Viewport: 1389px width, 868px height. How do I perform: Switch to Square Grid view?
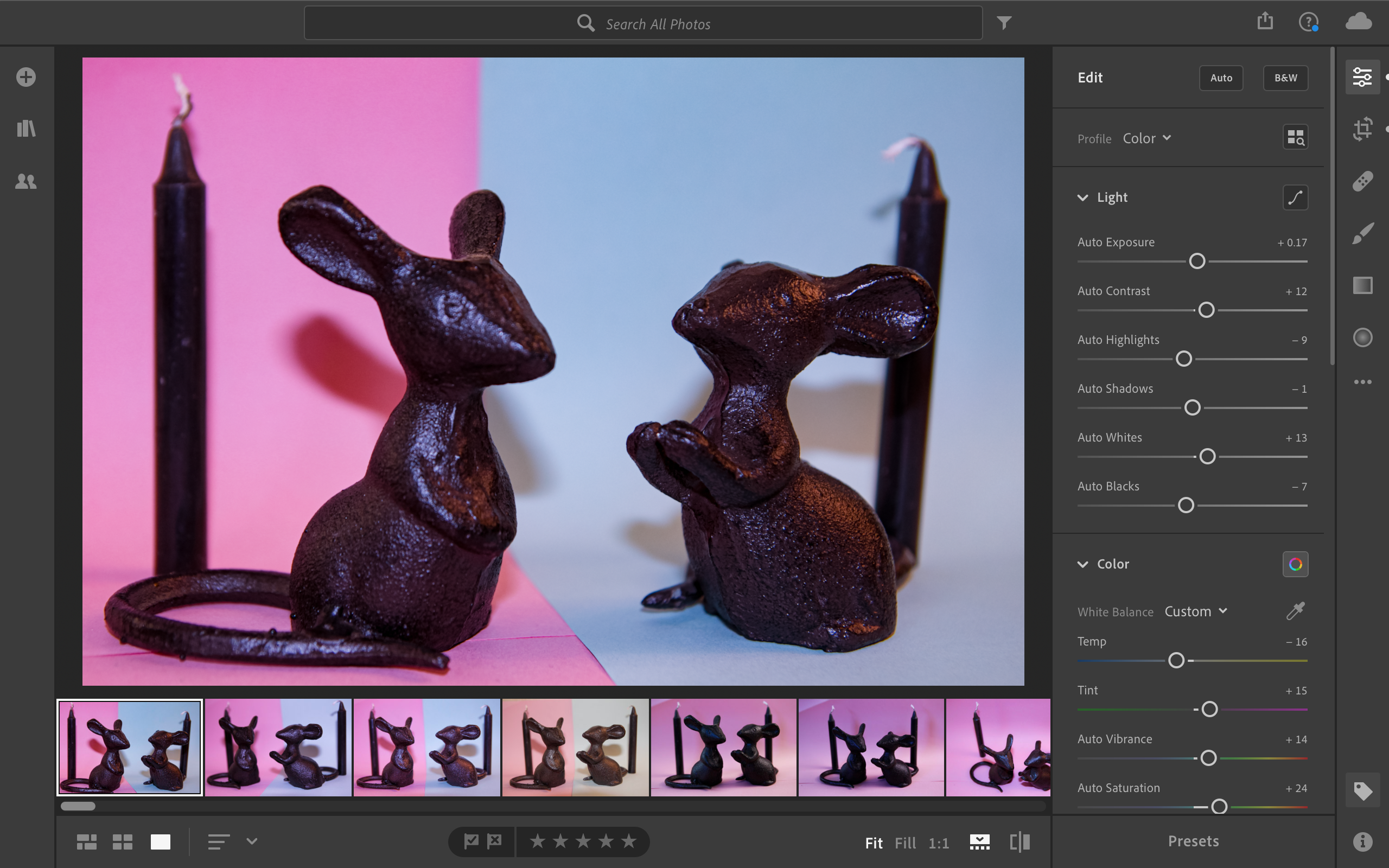coord(122,842)
